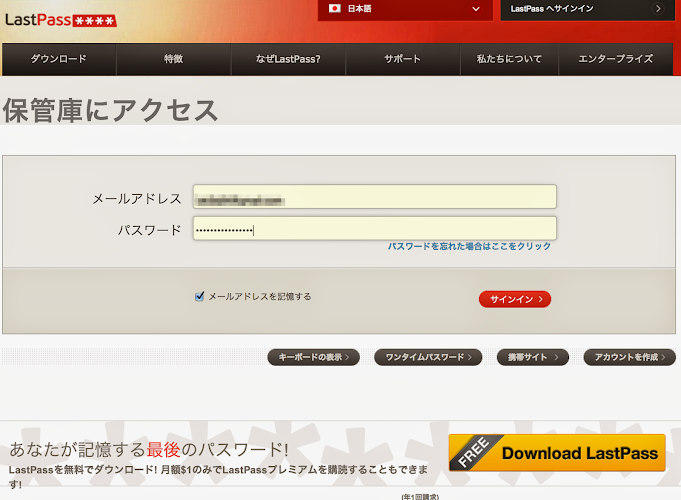Click the メールアドレス field label
This screenshot has width=681, height=500.
137,199
